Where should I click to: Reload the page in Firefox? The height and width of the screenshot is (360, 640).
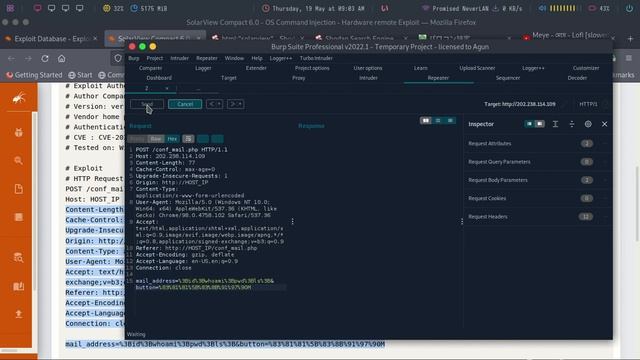(45, 58)
